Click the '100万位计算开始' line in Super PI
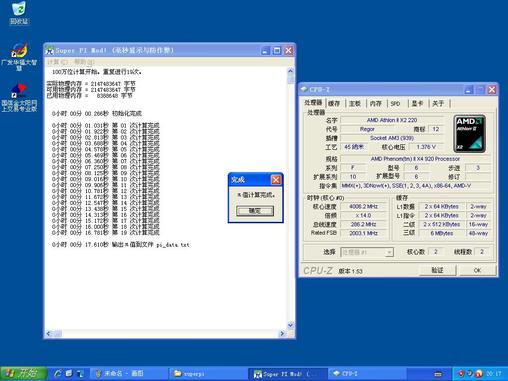Image resolution: width=508 pixels, height=381 pixels. click(97, 72)
